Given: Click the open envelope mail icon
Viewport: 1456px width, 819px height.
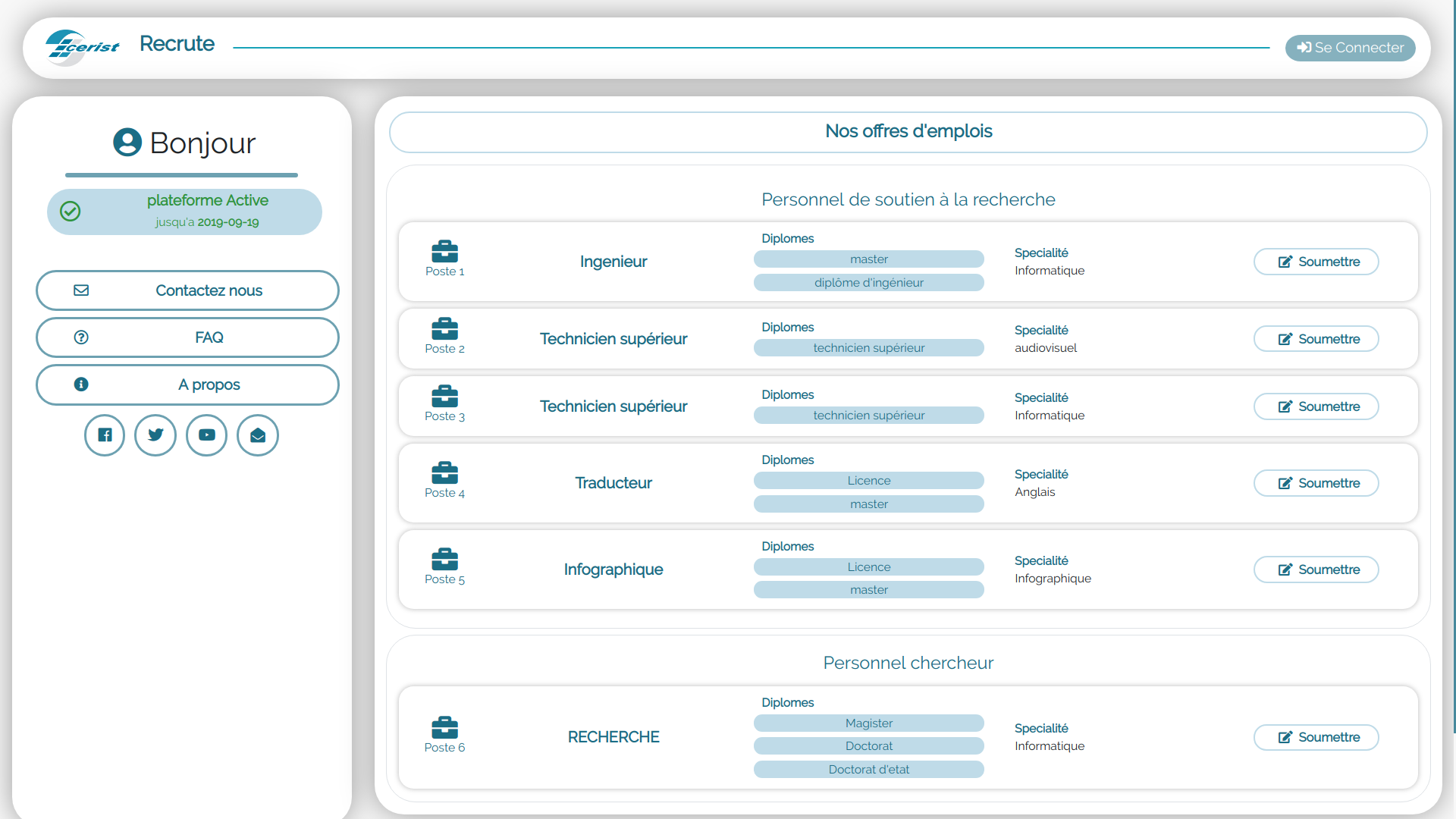Looking at the screenshot, I should 258,435.
